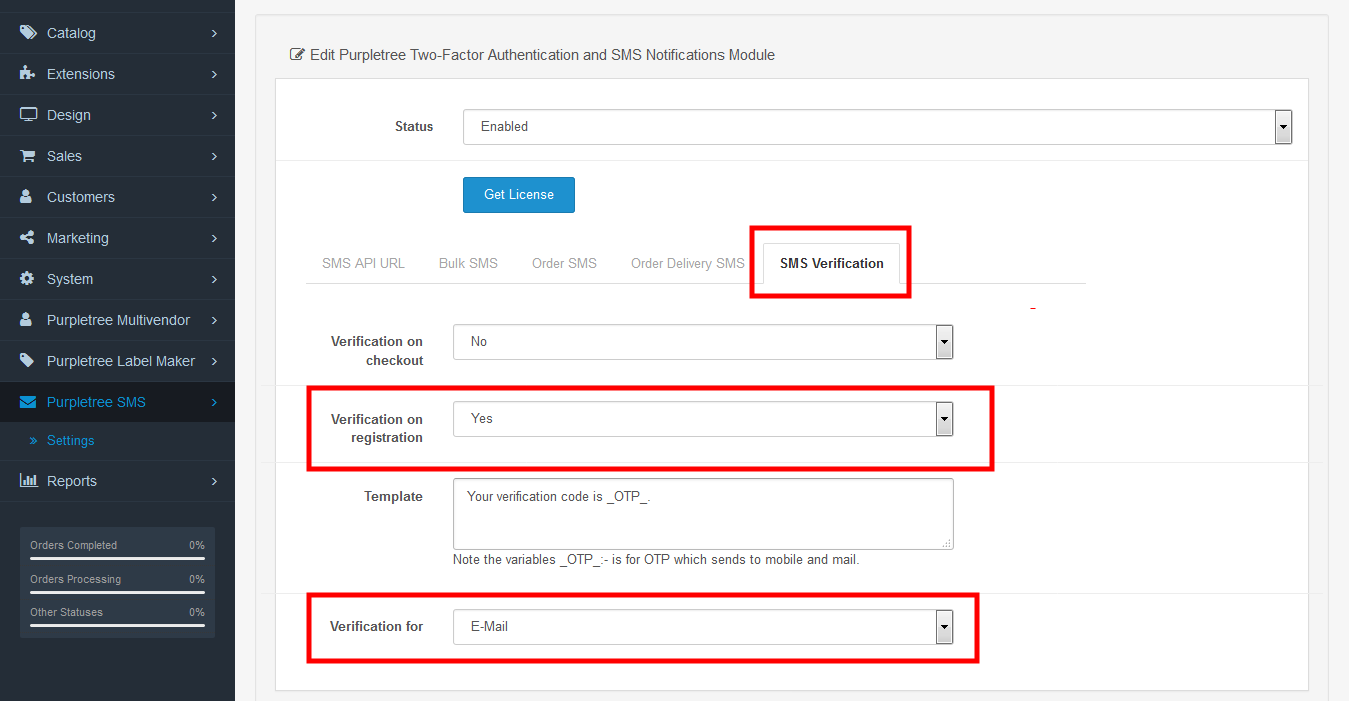Open the Catalog sidebar menu

(x=117, y=33)
